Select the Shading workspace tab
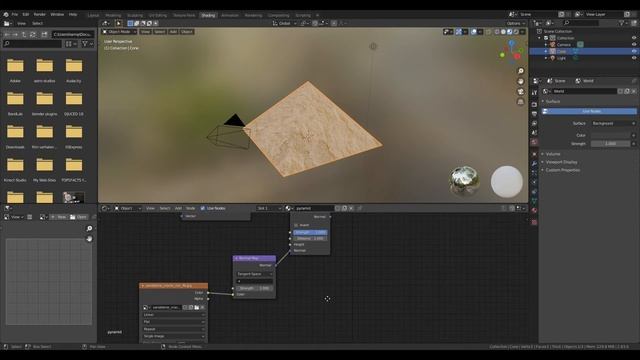The image size is (640, 360). tap(208, 15)
